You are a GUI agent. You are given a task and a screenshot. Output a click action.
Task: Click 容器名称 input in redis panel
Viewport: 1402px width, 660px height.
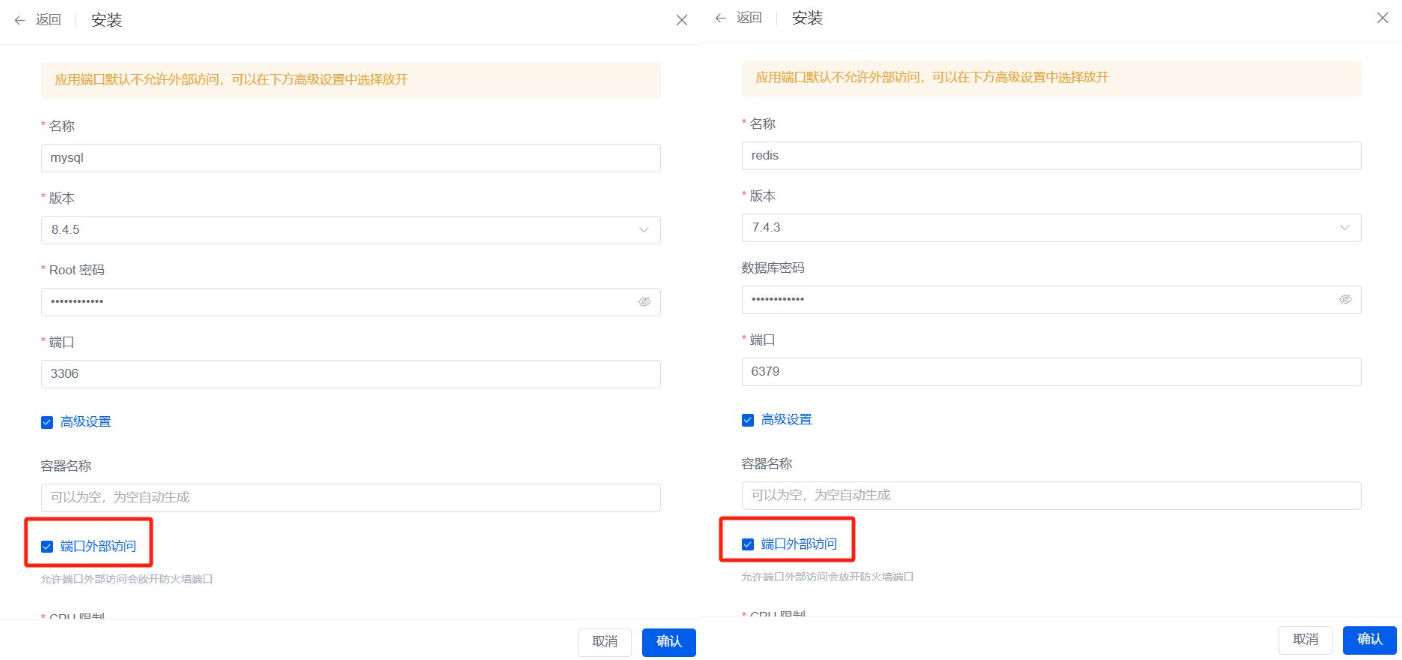(1052, 496)
